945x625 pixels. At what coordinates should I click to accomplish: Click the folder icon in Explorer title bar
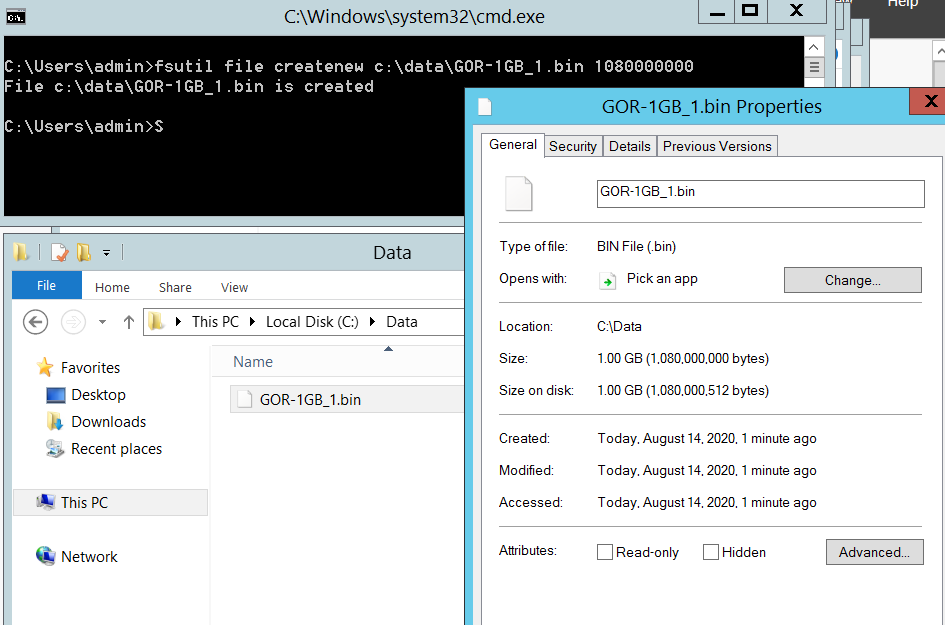(x=20, y=252)
